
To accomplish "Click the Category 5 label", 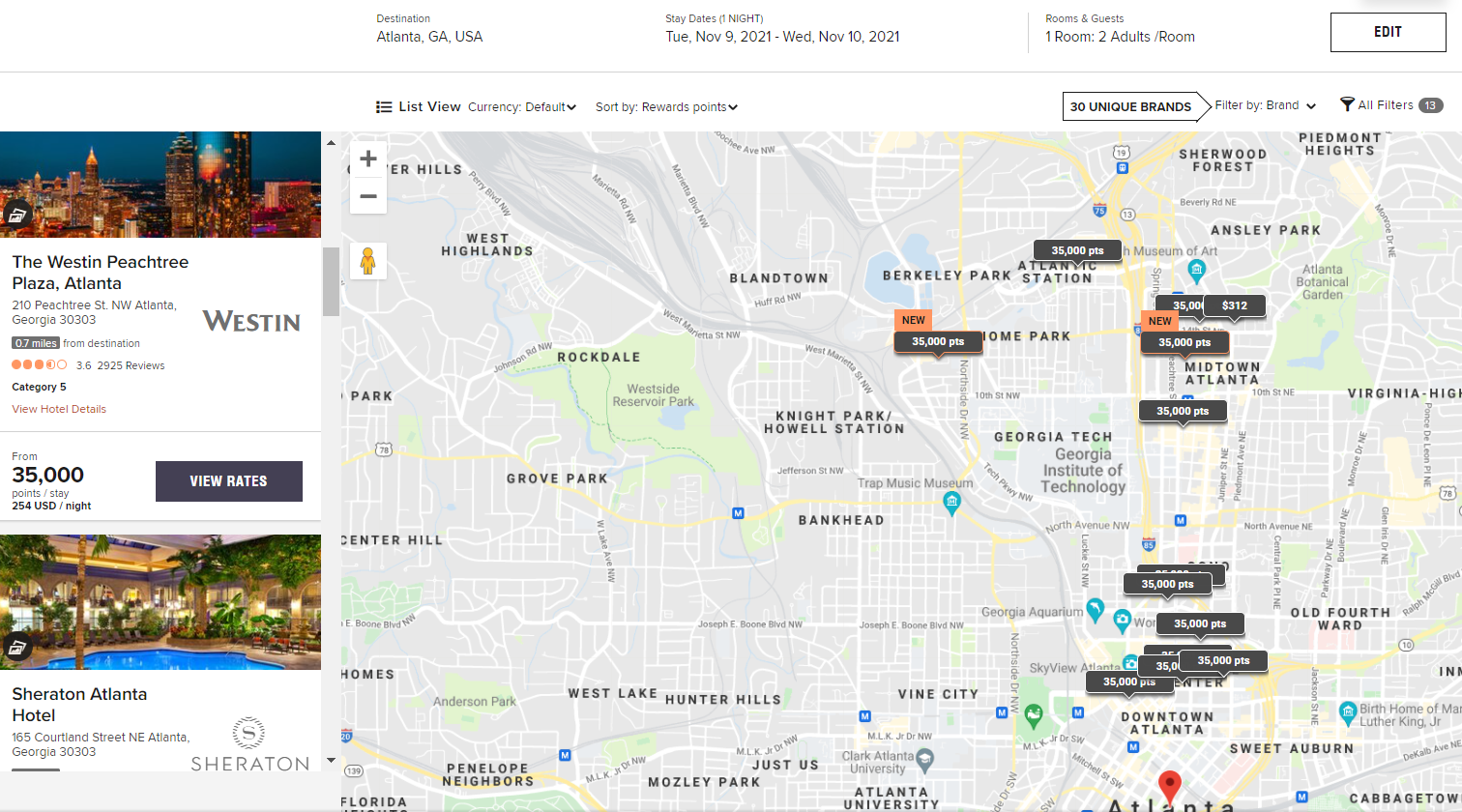I will (39, 387).
